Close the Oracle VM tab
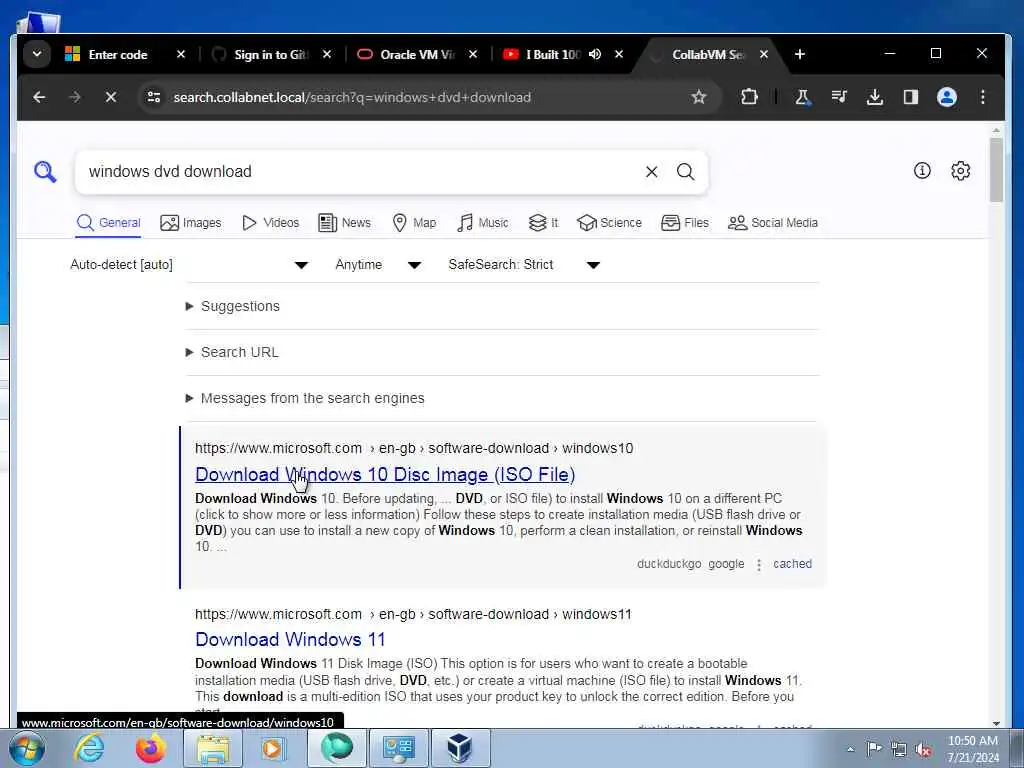 (x=473, y=54)
